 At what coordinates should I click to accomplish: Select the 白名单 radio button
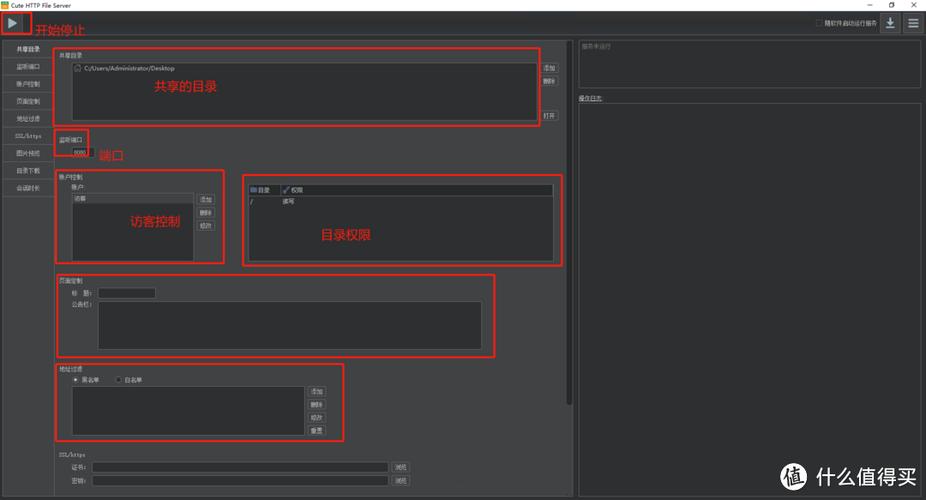119,380
